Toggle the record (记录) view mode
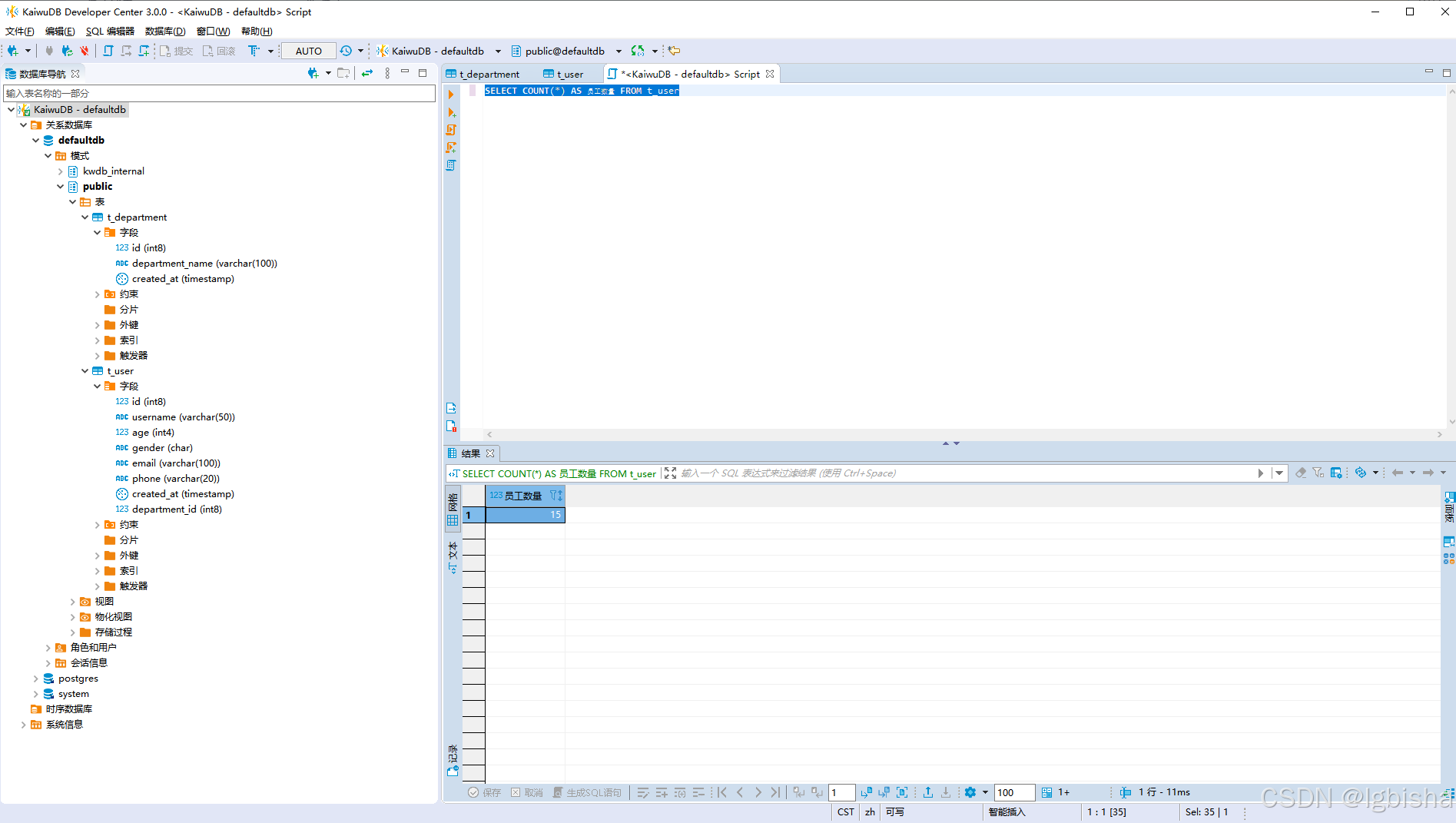The image size is (1456, 823). click(x=453, y=759)
